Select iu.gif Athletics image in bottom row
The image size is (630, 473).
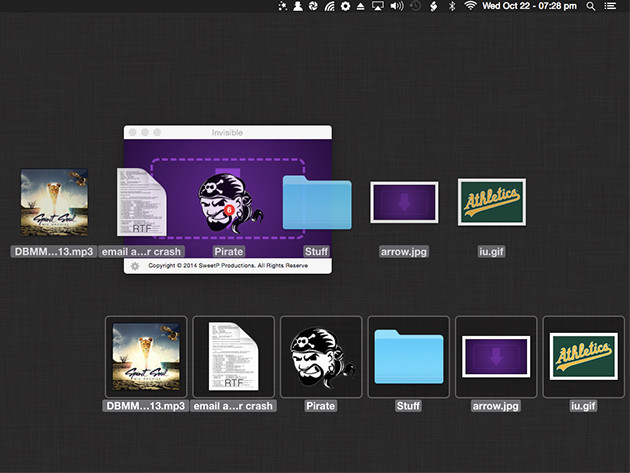point(583,357)
